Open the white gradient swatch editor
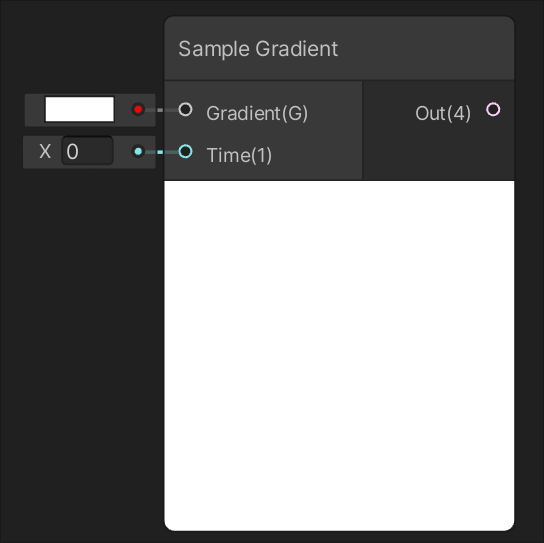Screen dimensions: 544x543 79,109
